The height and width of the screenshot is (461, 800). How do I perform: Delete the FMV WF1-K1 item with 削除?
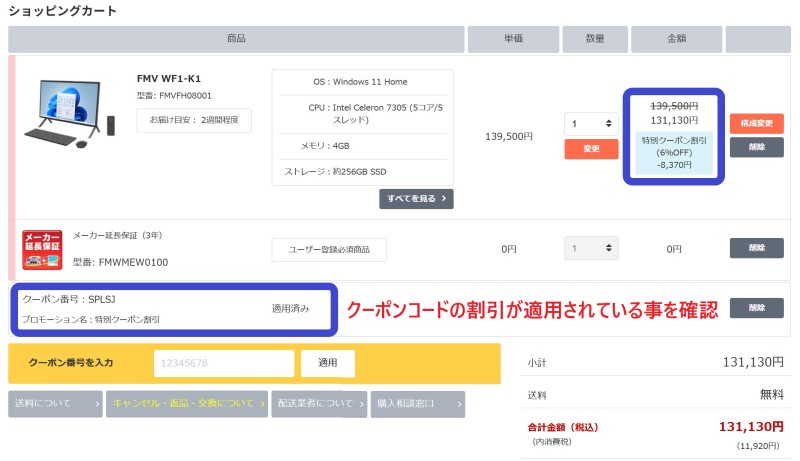757,147
